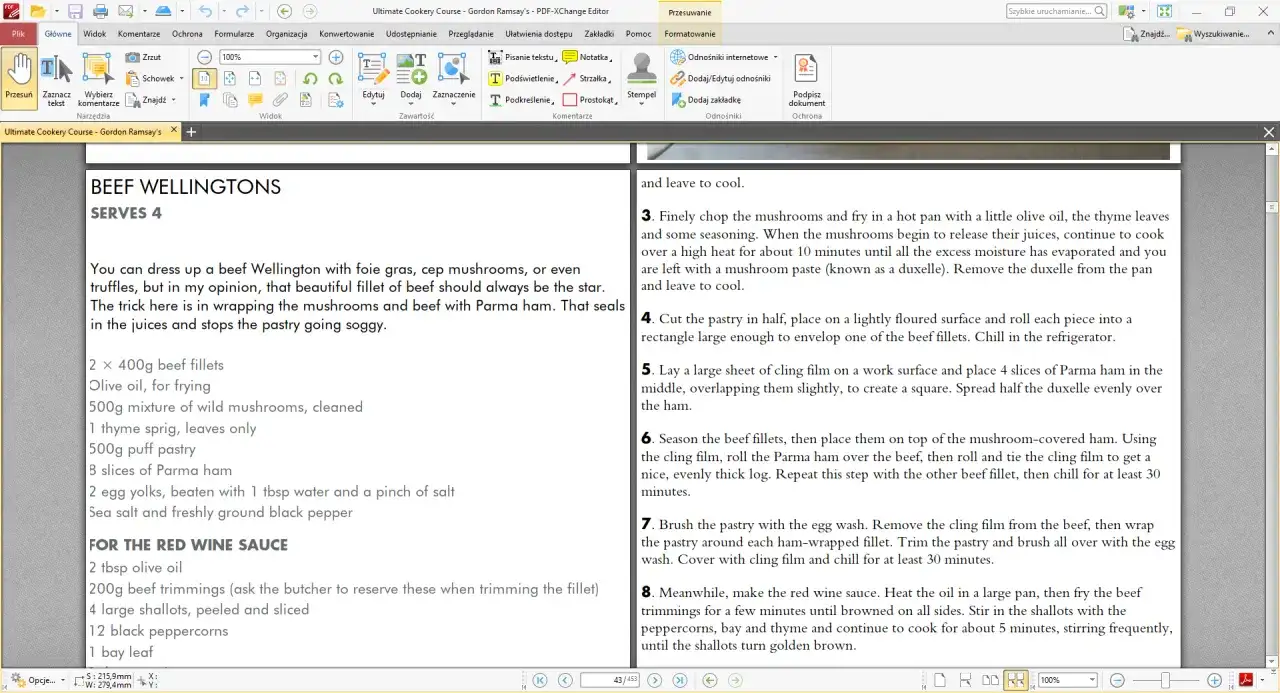Click the Szybkie uruchamianie search field
Image resolution: width=1280 pixels, height=693 pixels.
coord(1056,11)
